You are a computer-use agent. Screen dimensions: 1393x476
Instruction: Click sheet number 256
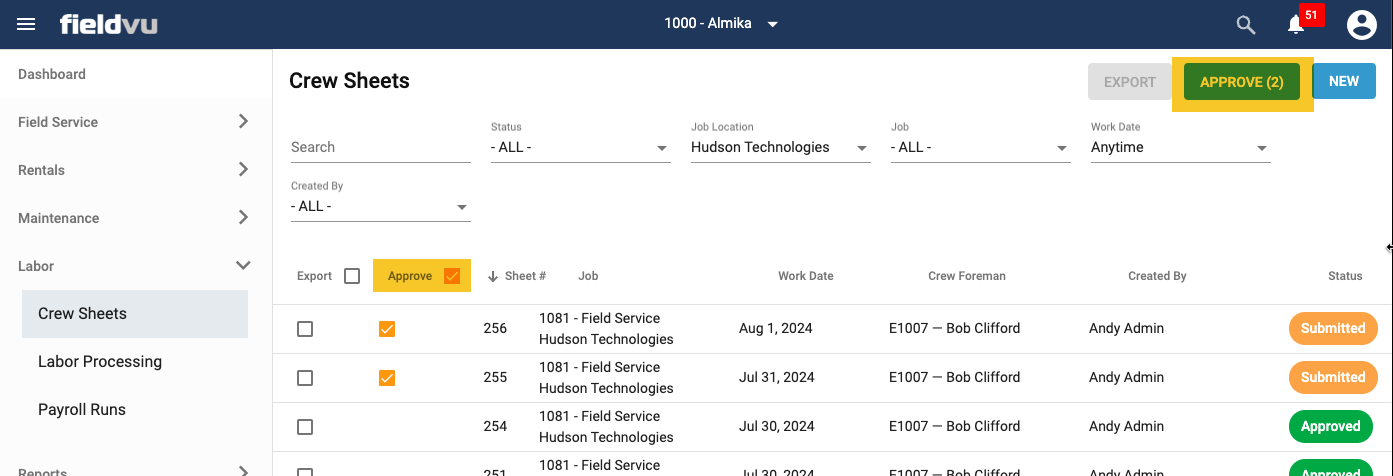tap(495, 328)
